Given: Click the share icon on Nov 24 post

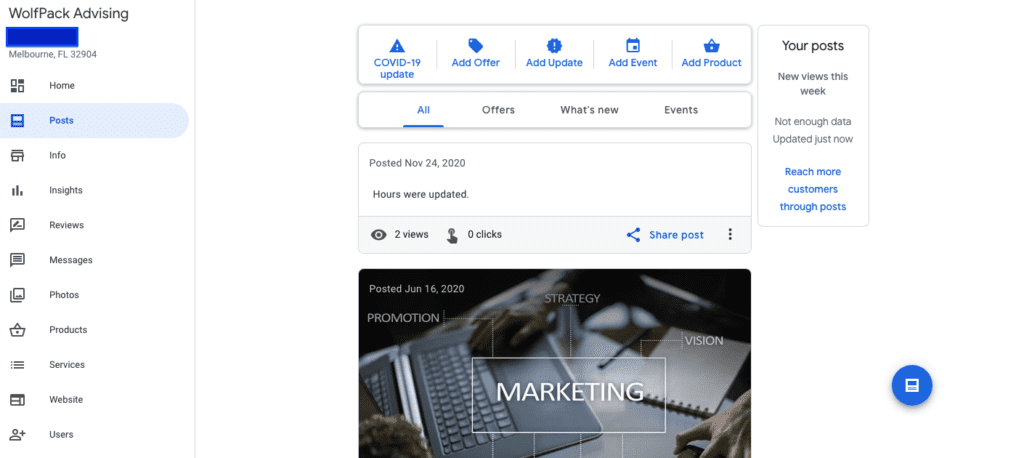Looking at the screenshot, I should 633,235.
